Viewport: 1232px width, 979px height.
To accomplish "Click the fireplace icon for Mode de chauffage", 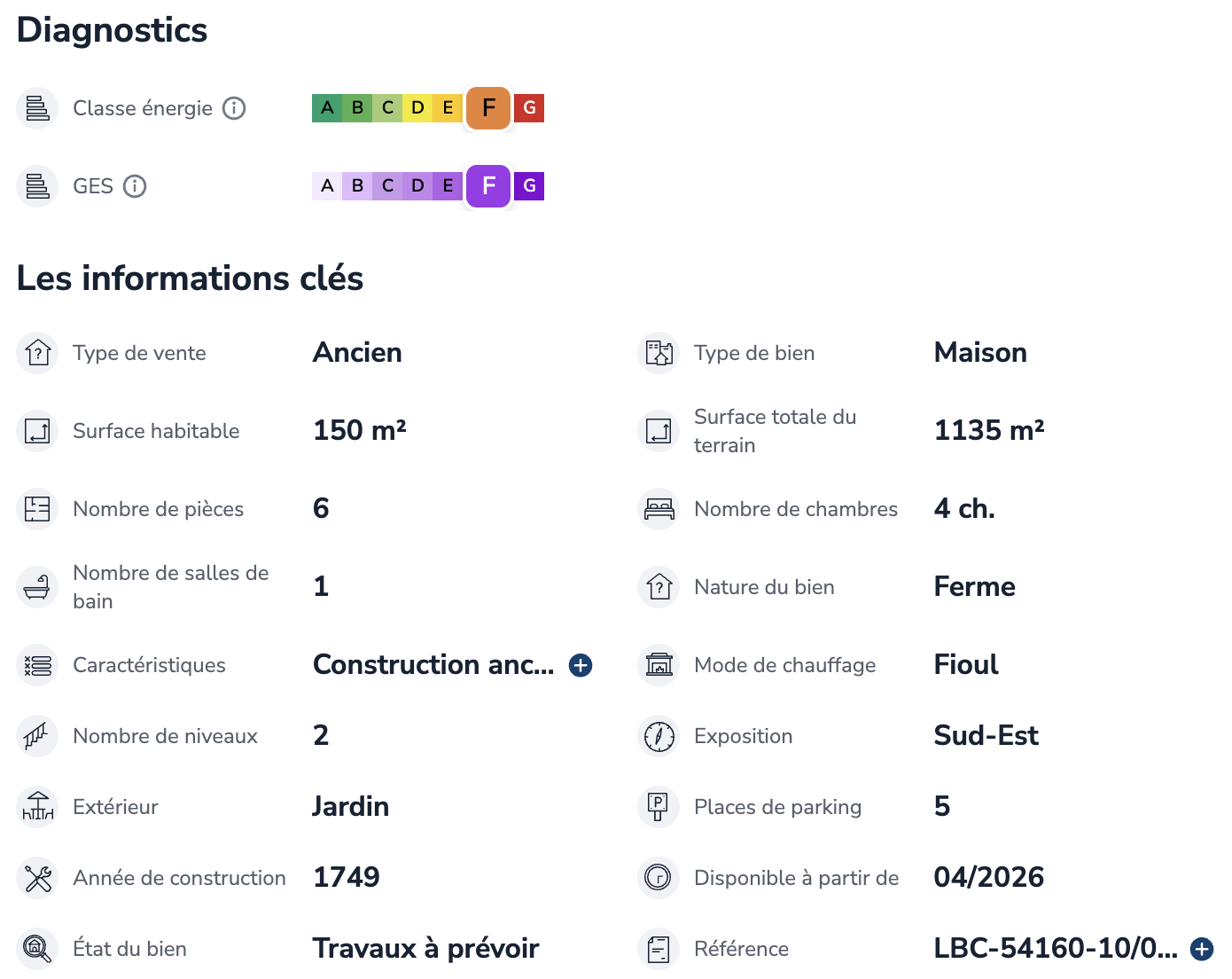I will click(659, 665).
